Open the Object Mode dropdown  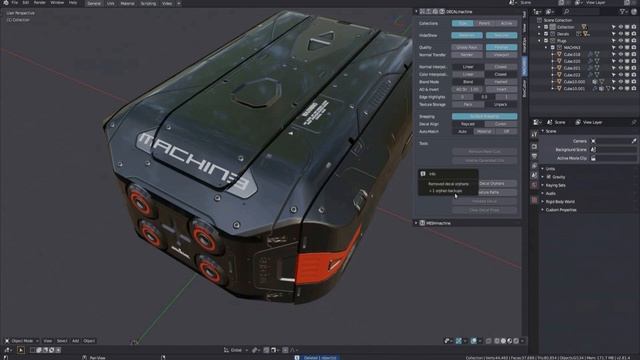point(22,341)
